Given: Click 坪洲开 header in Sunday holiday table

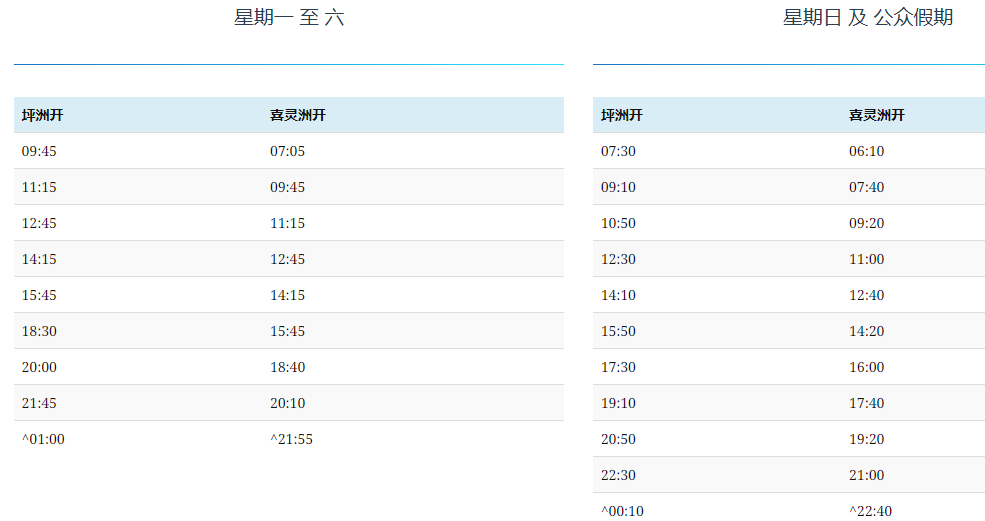Looking at the screenshot, I should coord(621,115).
